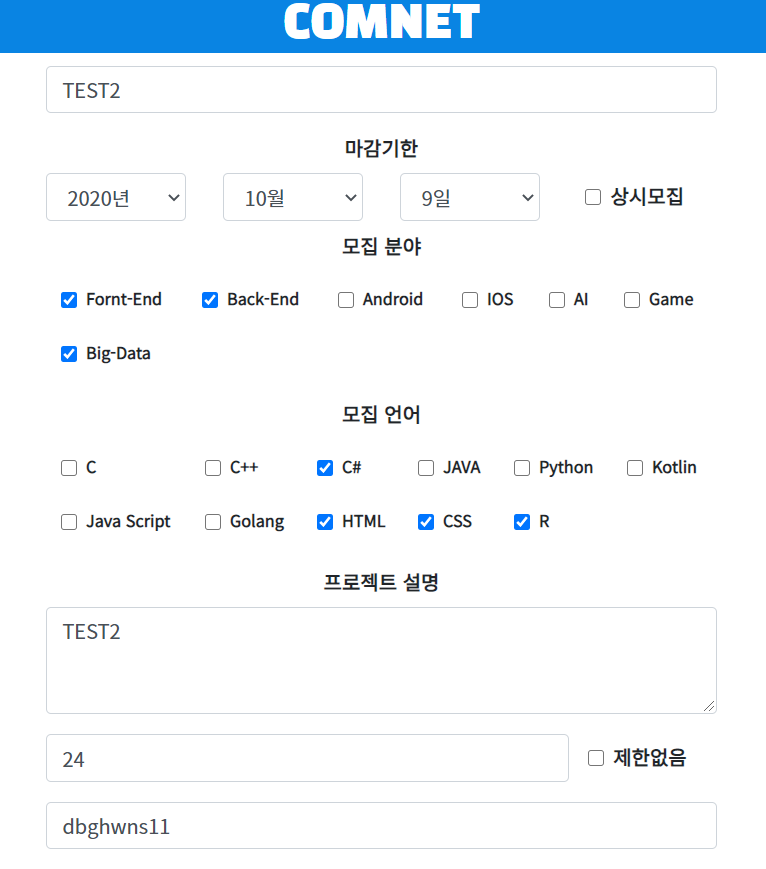The image size is (766, 869).
Task: Check the Kotlin language checkbox
Action: coord(635,468)
